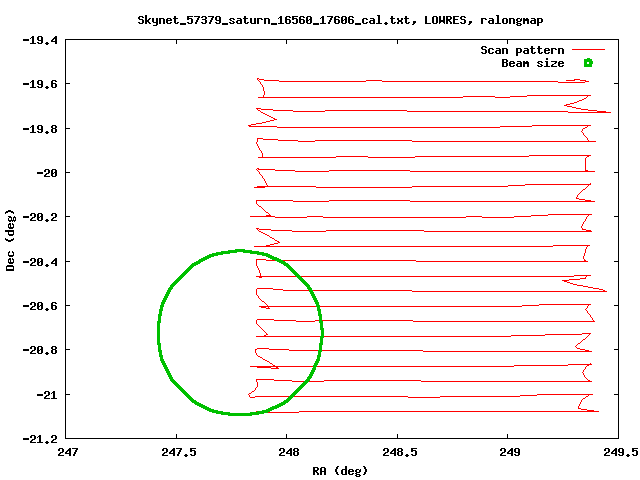640x480 pixels.
Task: Click the y-axis tick label -20
Action: coord(47,173)
